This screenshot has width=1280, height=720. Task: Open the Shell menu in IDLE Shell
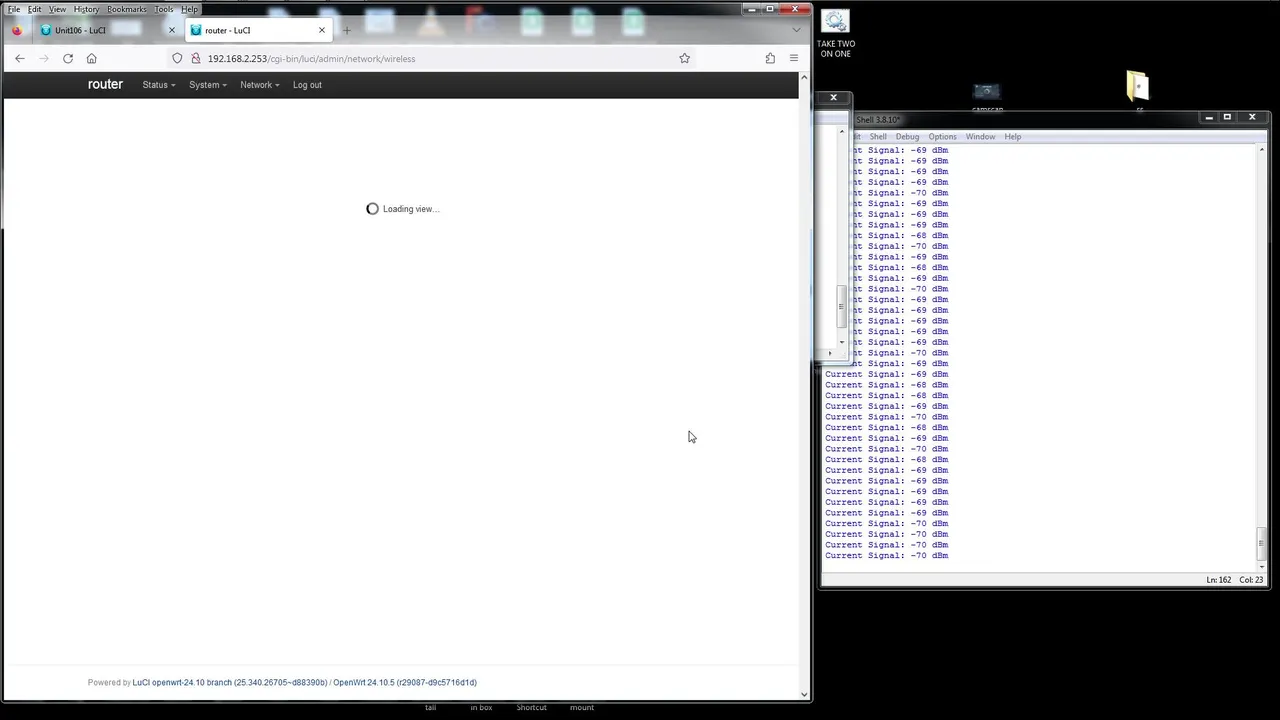point(878,137)
